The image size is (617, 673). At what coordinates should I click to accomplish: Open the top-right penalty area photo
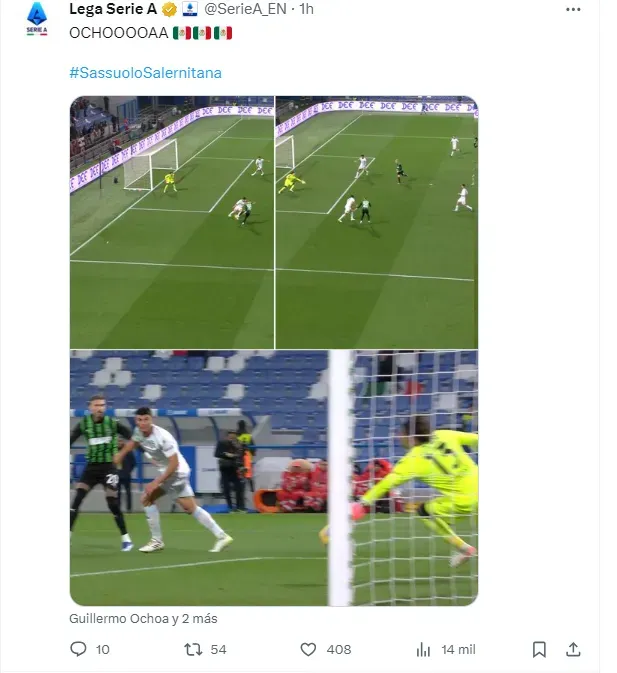coord(377,222)
